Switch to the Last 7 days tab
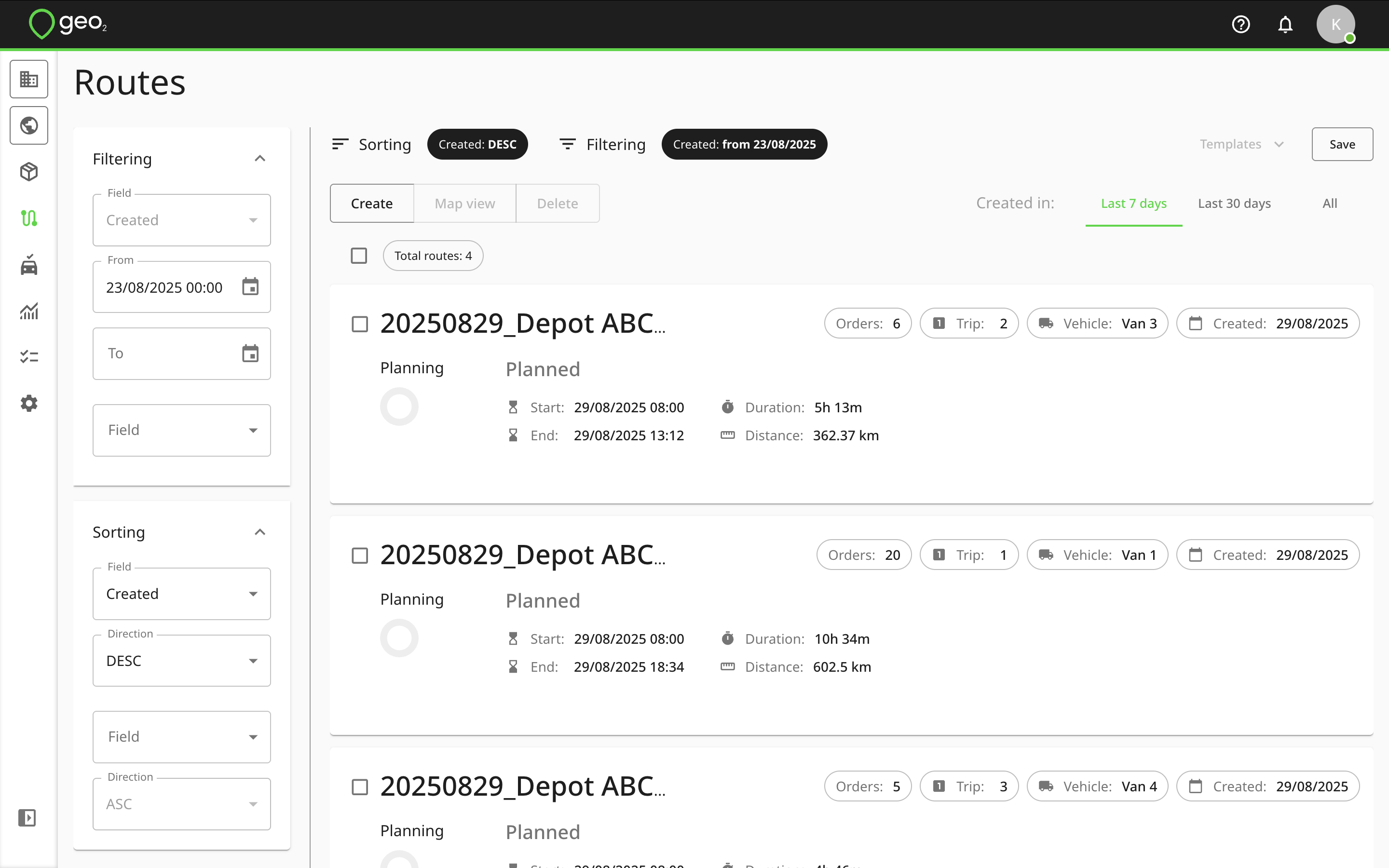 pos(1133,204)
